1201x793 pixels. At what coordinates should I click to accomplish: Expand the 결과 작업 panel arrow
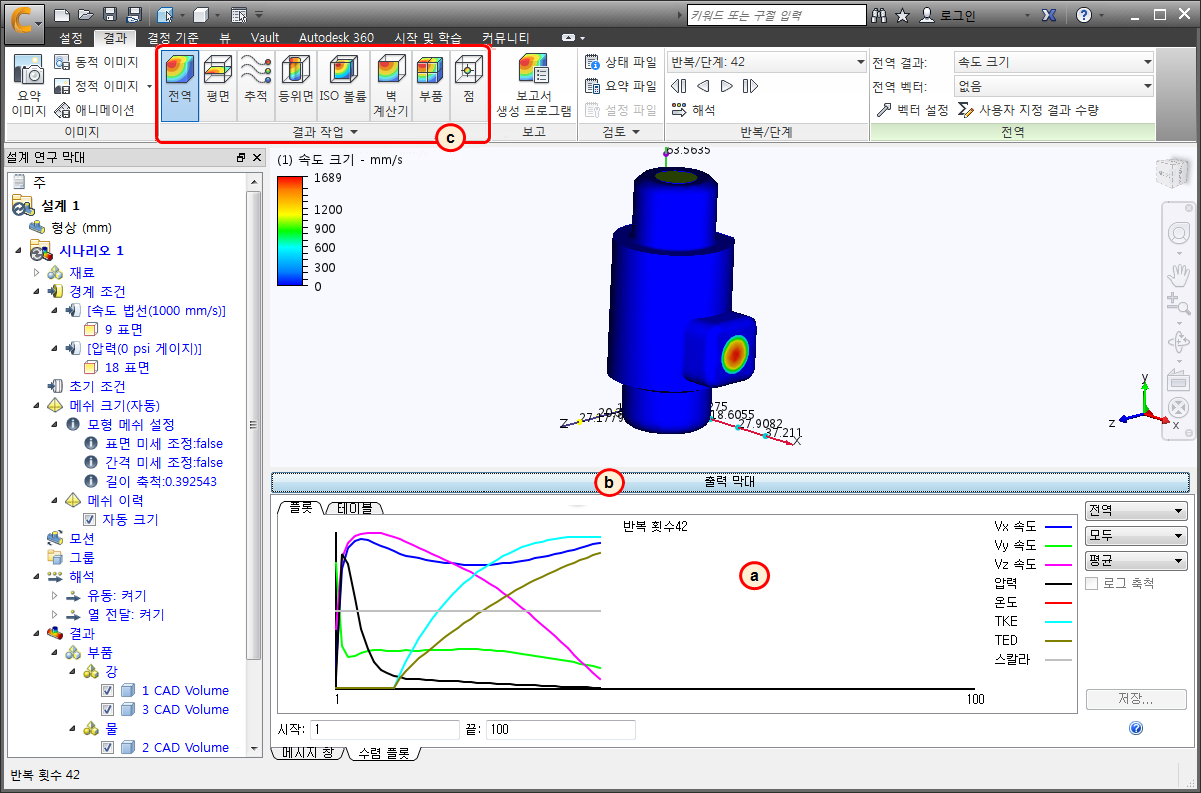point(354,132)
